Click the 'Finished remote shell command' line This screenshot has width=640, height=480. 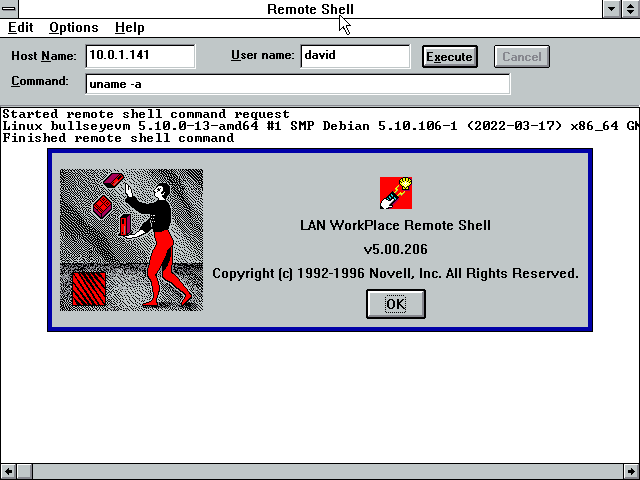click(118, 138)
